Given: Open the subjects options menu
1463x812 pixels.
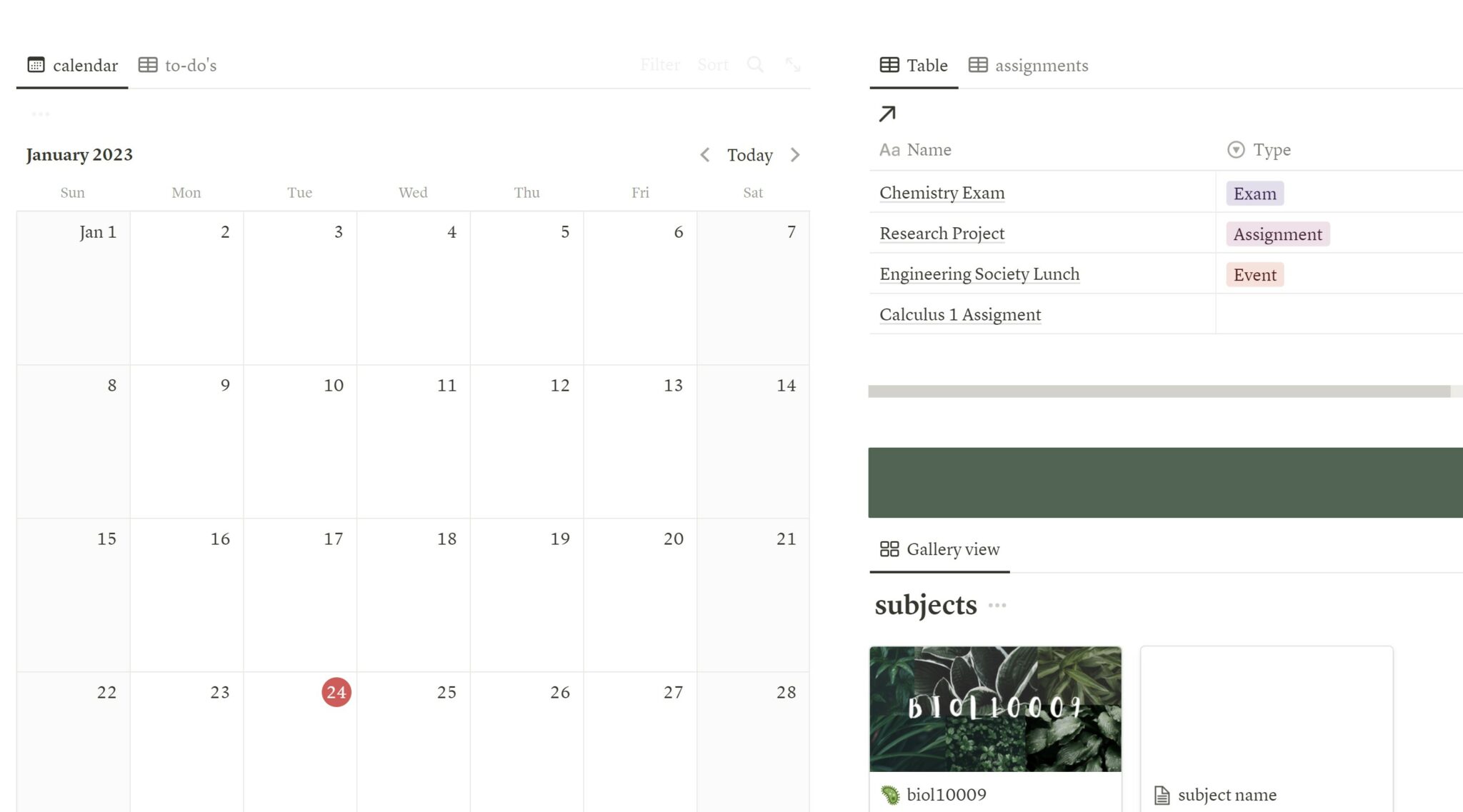Looking at the screenshot, I should pyautogui.click(x=997, y=605).
